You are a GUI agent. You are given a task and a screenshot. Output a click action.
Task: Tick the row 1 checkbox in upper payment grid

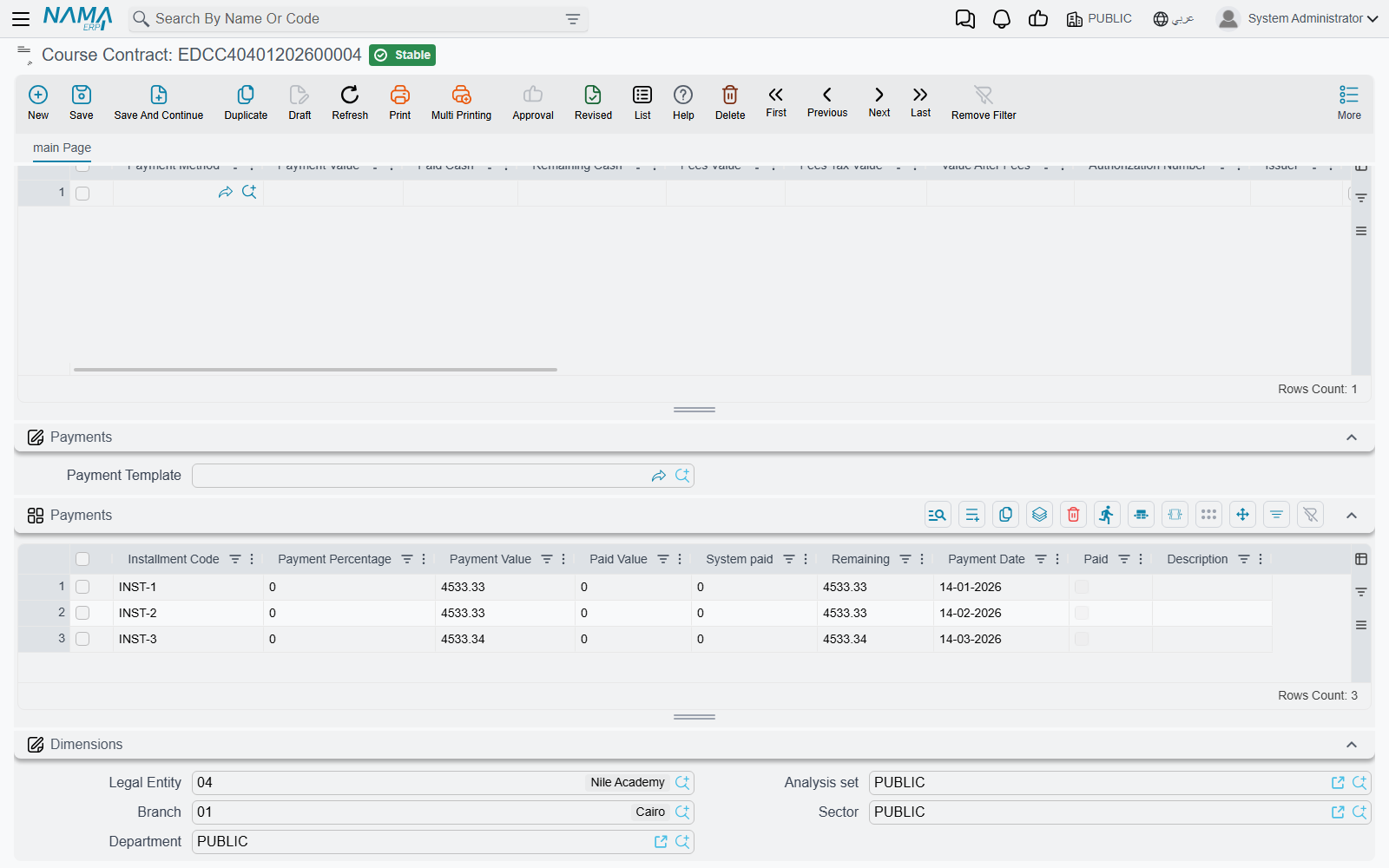click(82, 193)
